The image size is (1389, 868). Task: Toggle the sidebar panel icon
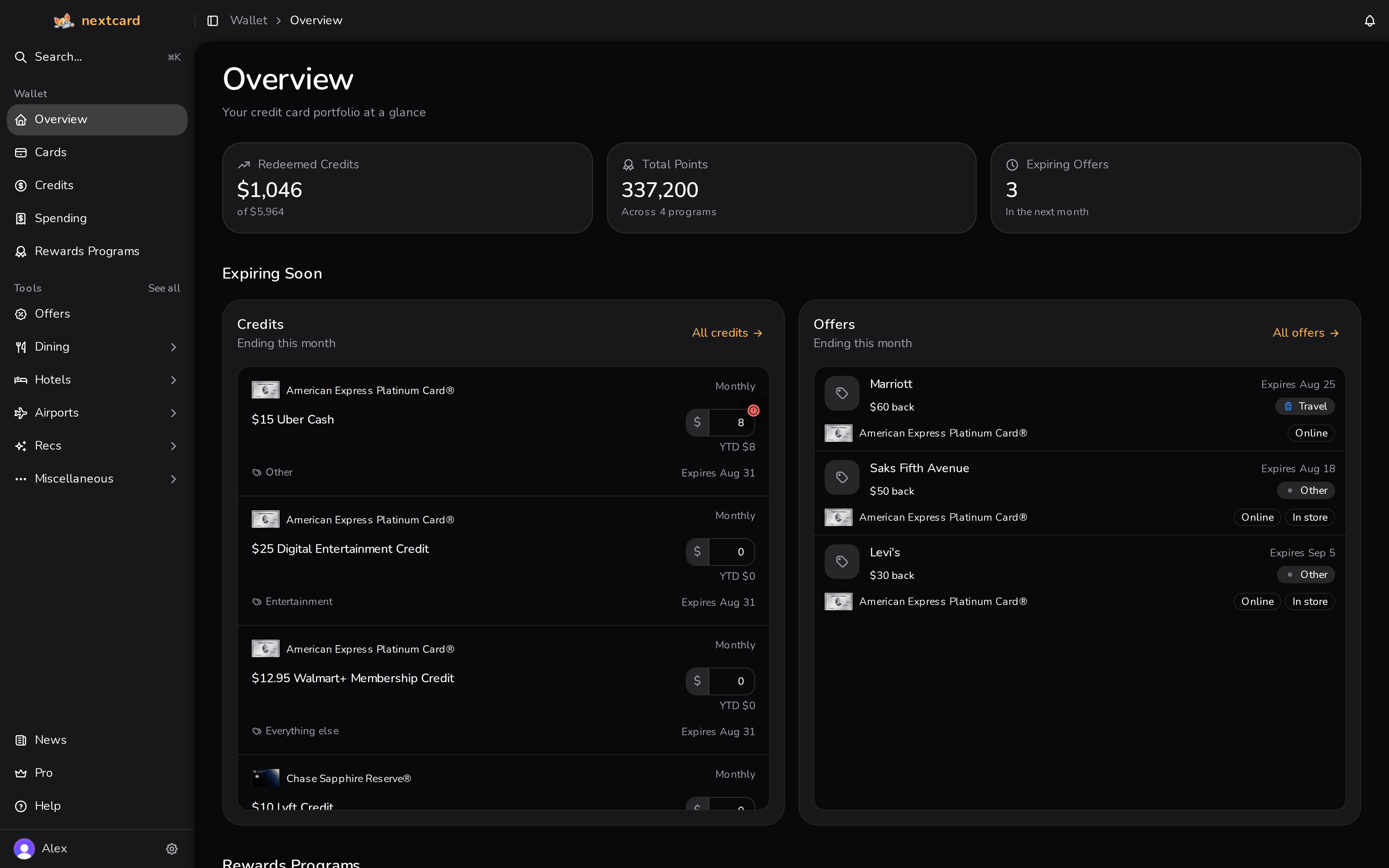pyautogui.click(x=212, y=21)
